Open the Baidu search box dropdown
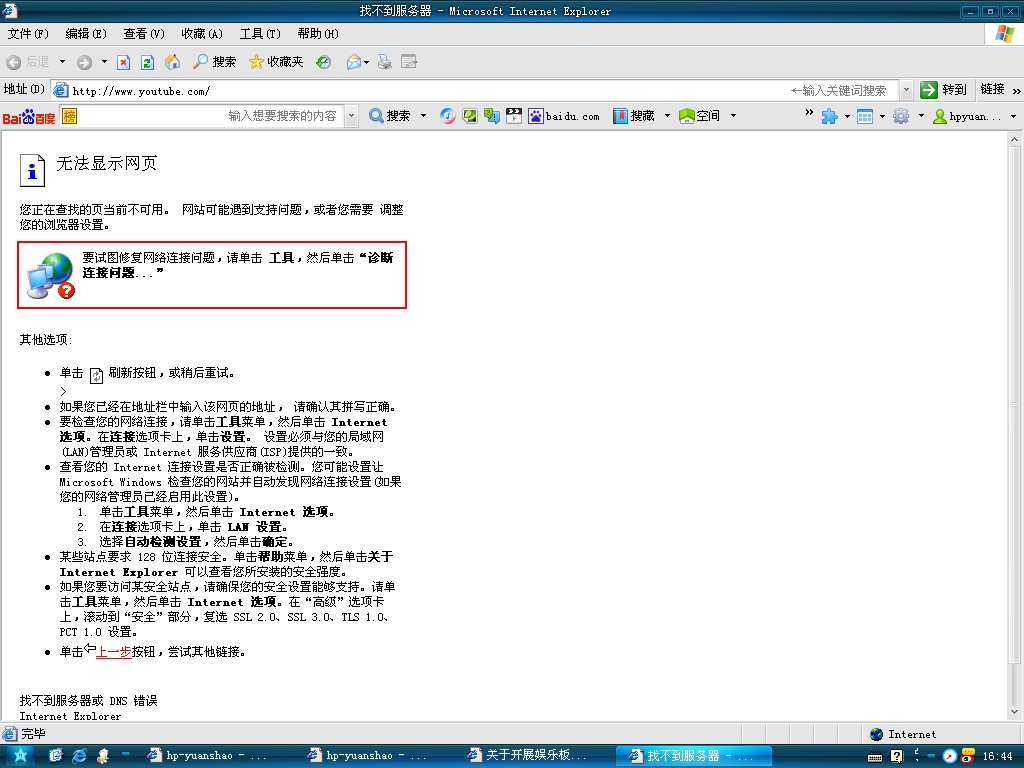 (351, 116)
